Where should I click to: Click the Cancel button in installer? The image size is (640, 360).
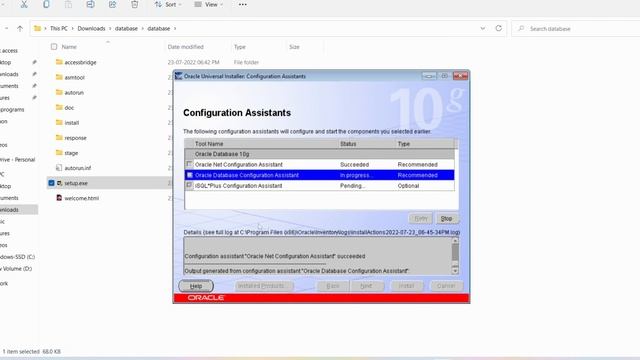[447, 286]
